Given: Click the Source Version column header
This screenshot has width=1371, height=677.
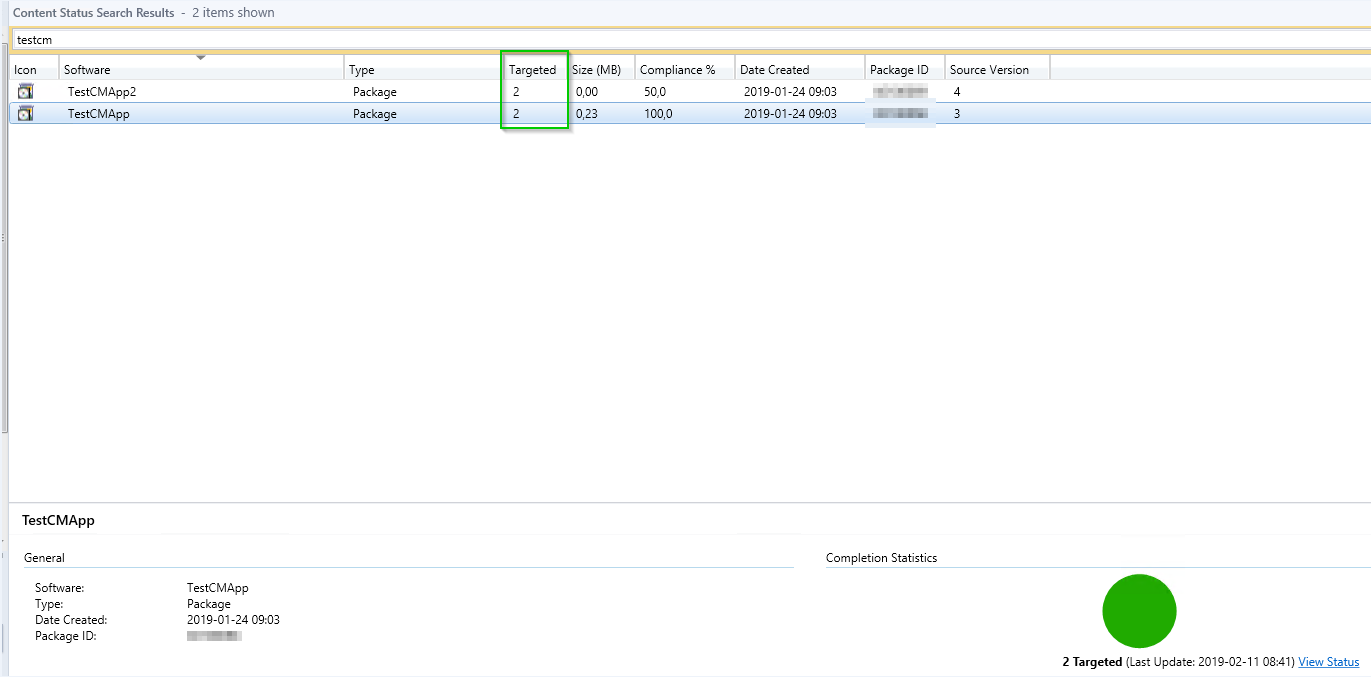Looking at the screenshot, I should pos(989,70).
